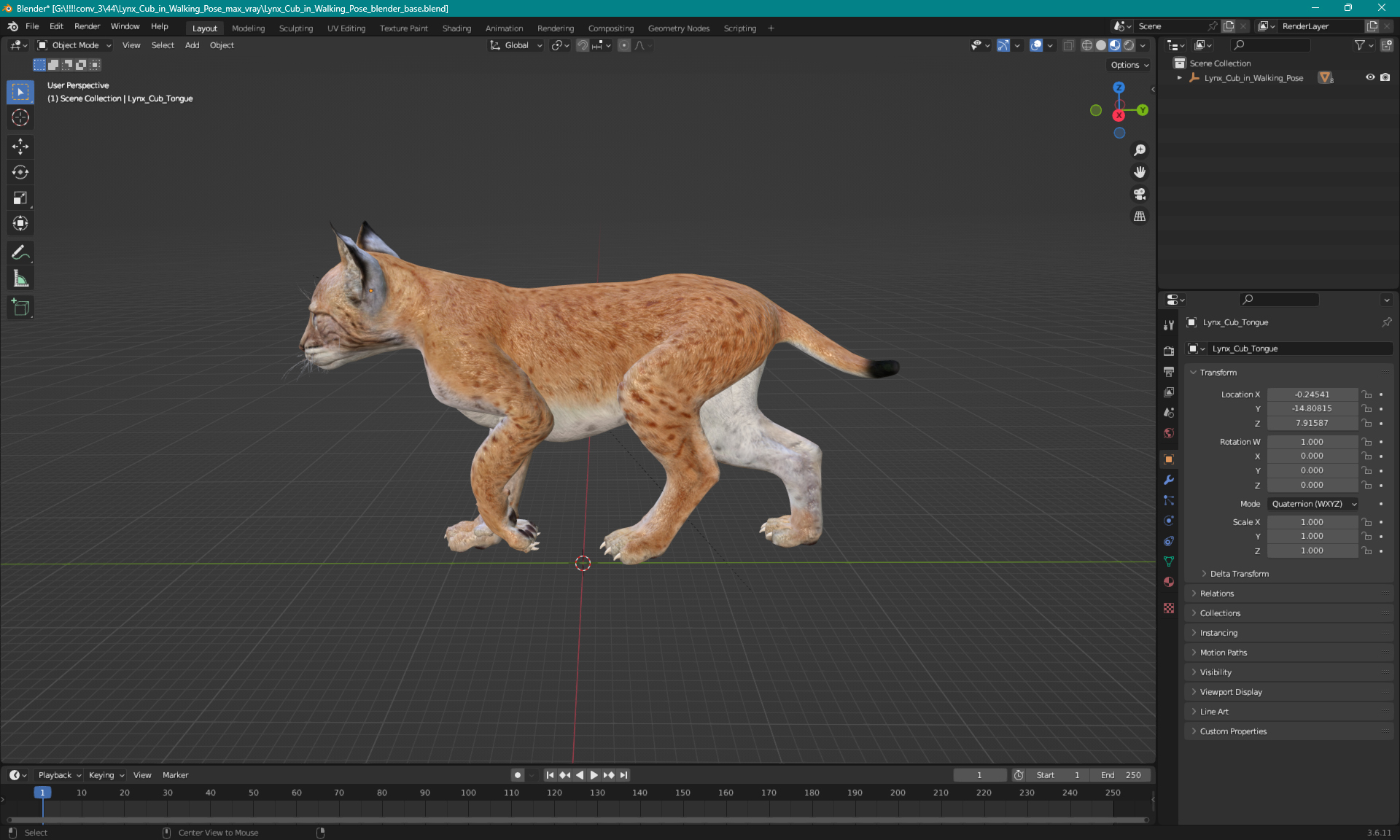
Task: Click the End frame 250 field
Action: coord(1121,775)
